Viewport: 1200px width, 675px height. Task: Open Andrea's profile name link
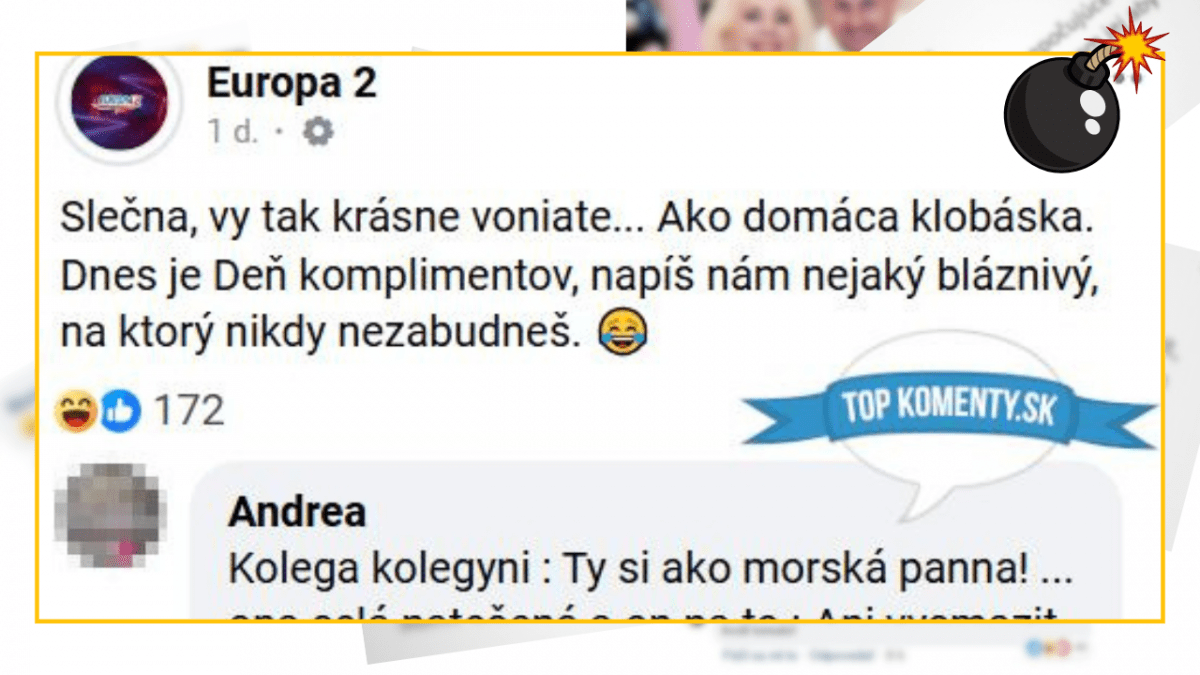point(297,513)
